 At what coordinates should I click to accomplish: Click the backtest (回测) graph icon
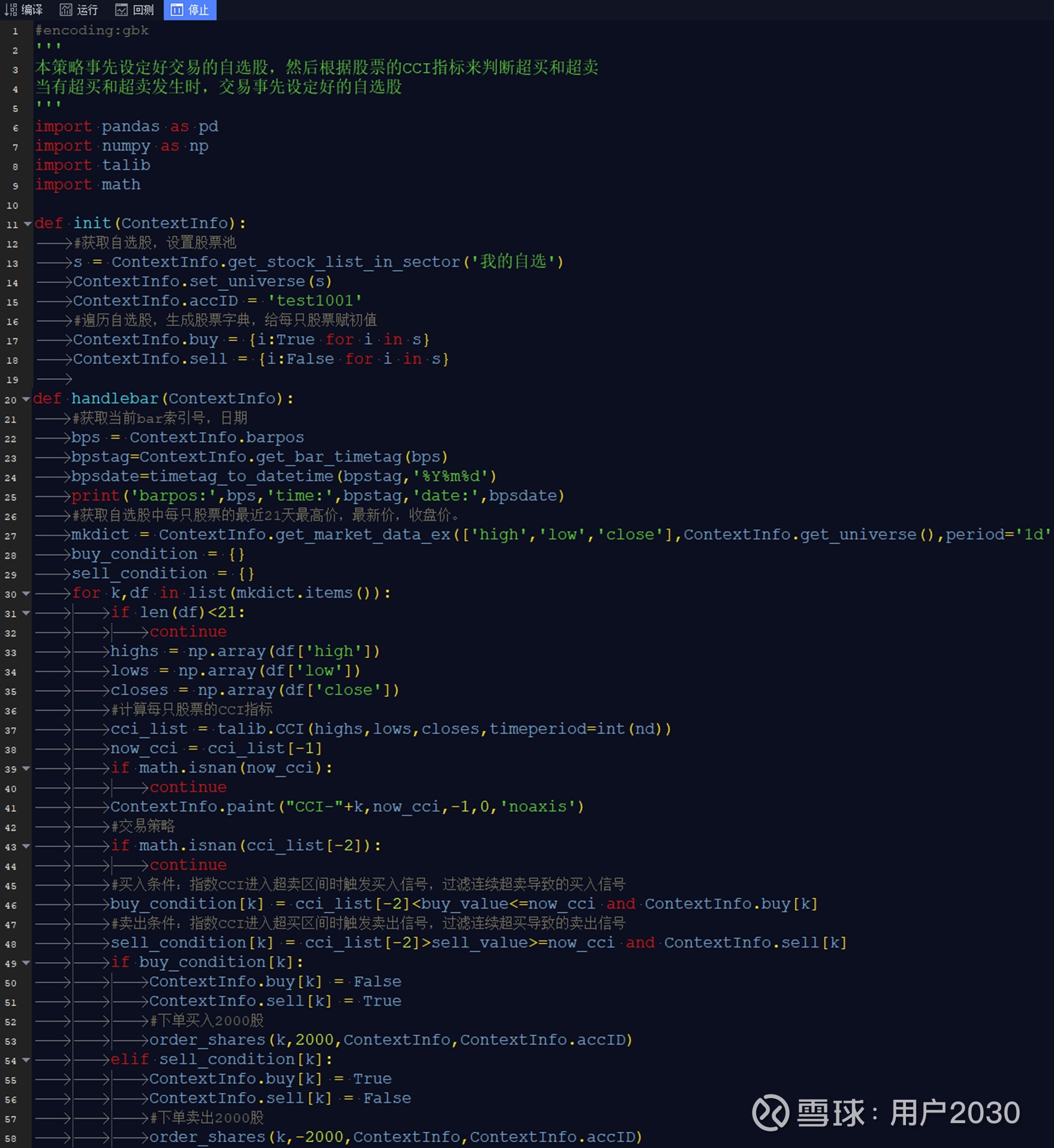click(121, 10)
